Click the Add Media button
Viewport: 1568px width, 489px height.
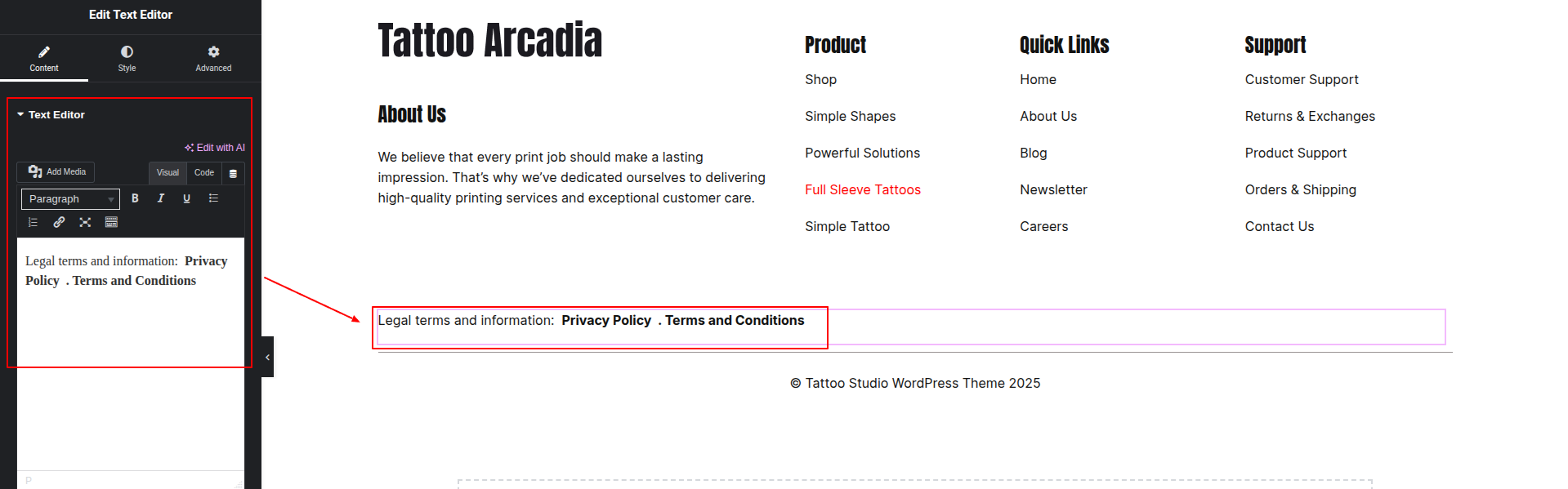coord(56,172)
